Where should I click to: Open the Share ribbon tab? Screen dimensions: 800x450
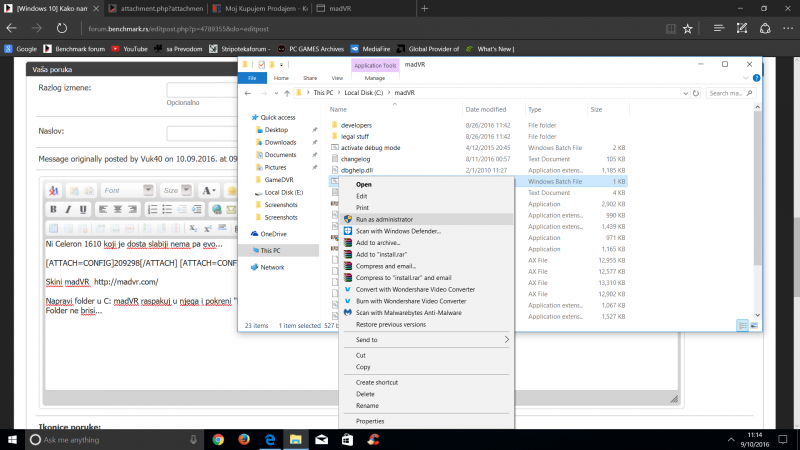tap(310, 78)
